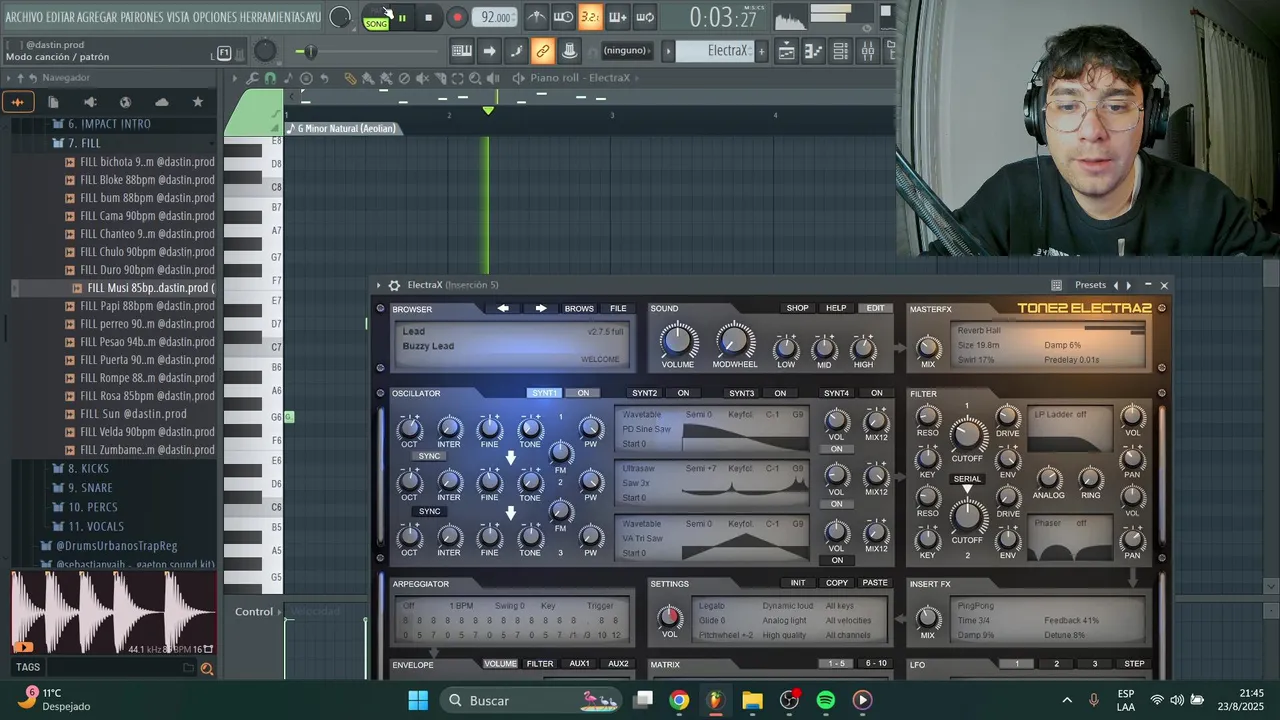Image resolution: width=1280 pixels, height=720 pixels.
Task: Select the magnet snap tool in piano roll
Action: click(270, 78)
